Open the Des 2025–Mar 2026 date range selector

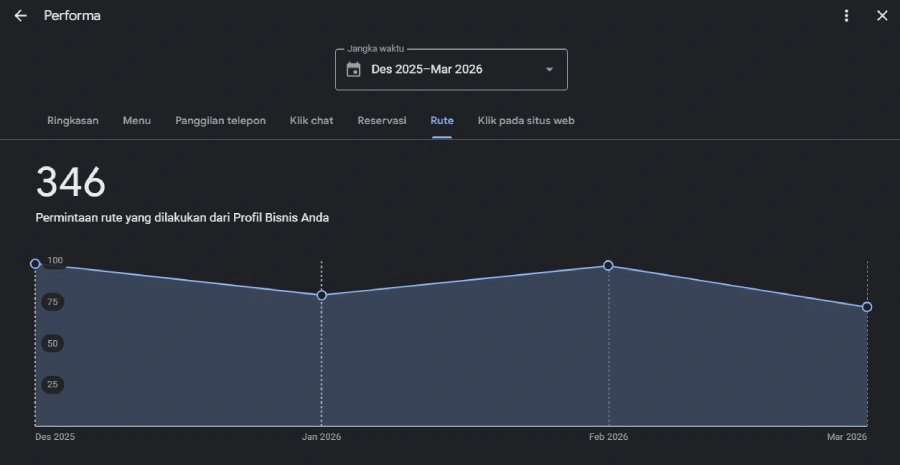[x=451, y=69]
